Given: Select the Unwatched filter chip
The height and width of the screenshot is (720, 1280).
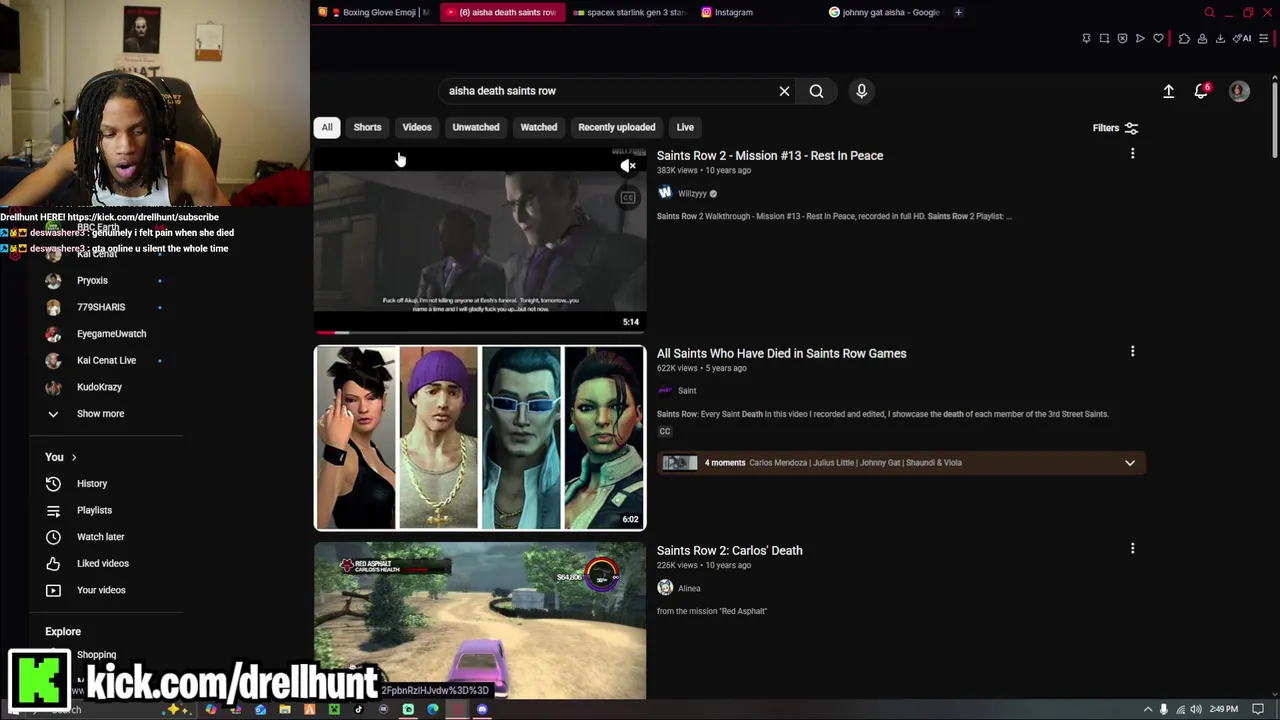Looking at the screenshot, I should [x=476, y=127].
